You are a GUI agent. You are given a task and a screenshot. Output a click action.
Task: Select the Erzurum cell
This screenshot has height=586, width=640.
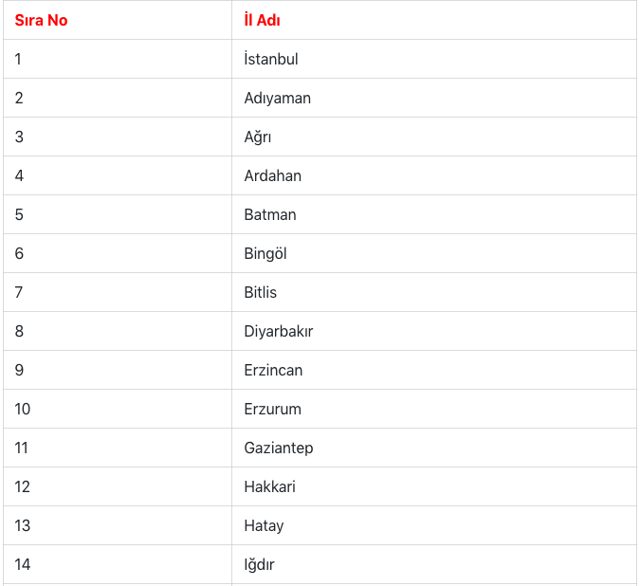tap(272, 409)
